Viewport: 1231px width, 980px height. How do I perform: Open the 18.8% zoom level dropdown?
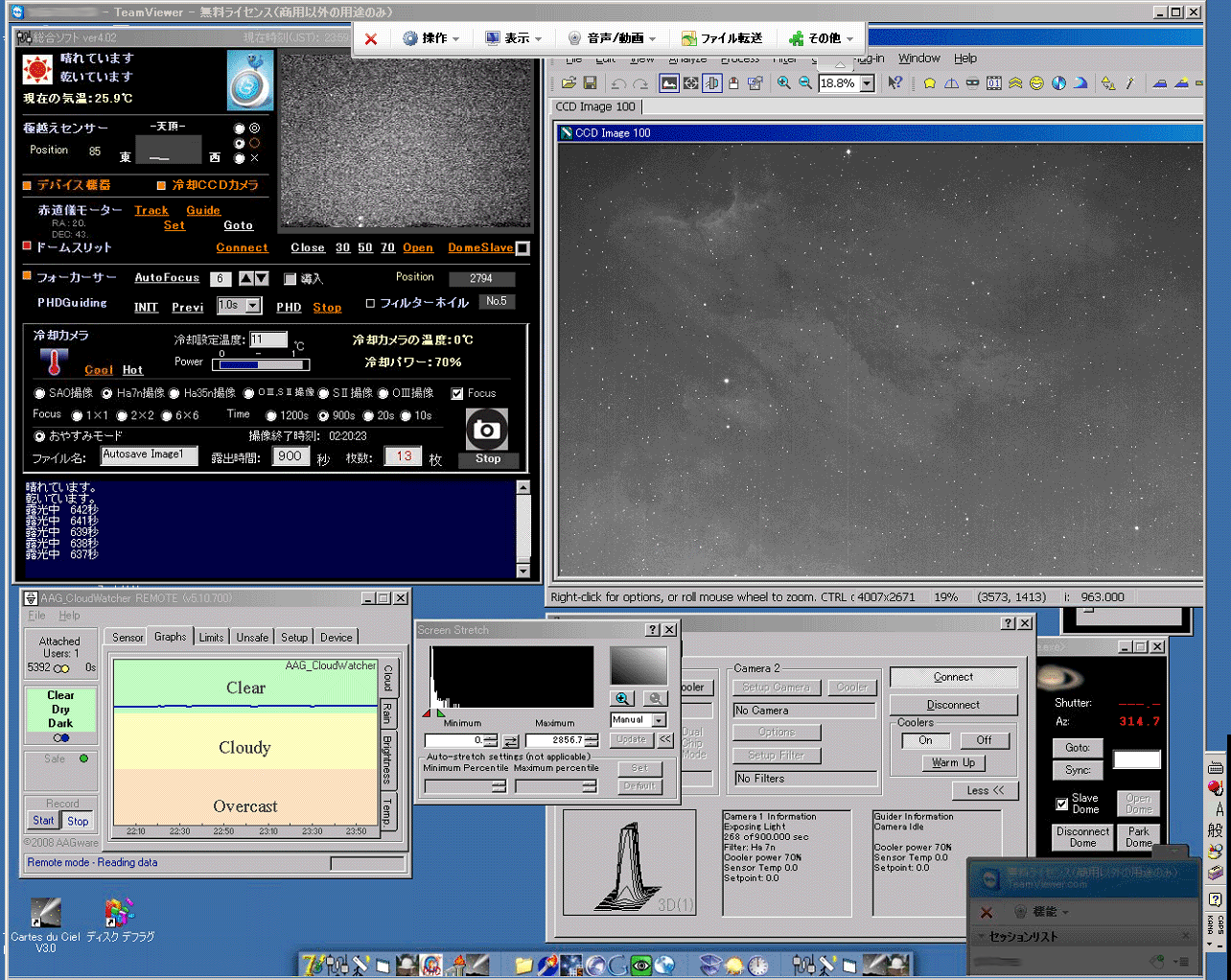(x=868, y=83)
